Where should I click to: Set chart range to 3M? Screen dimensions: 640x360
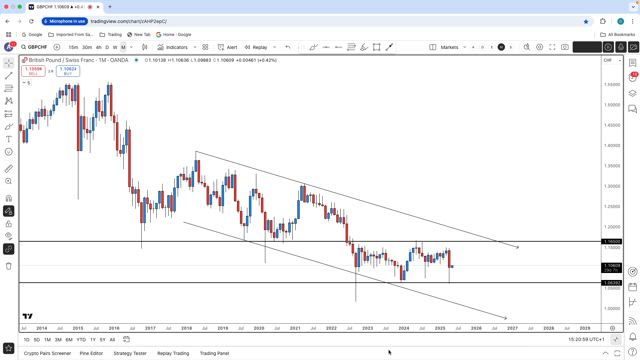(58, 340)
